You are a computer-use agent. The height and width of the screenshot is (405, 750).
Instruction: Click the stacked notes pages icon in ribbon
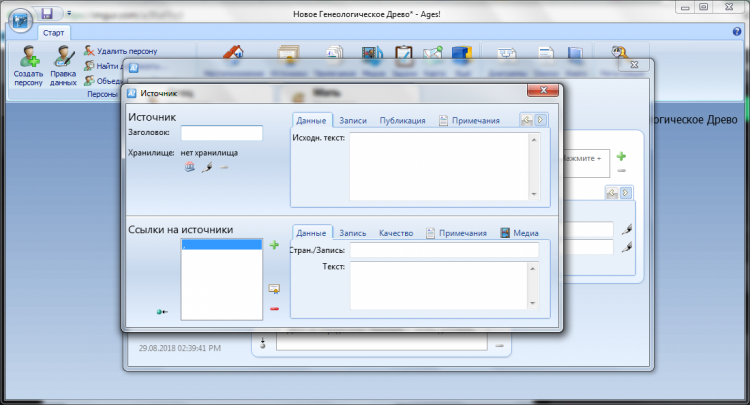click(x=335, y=53)
